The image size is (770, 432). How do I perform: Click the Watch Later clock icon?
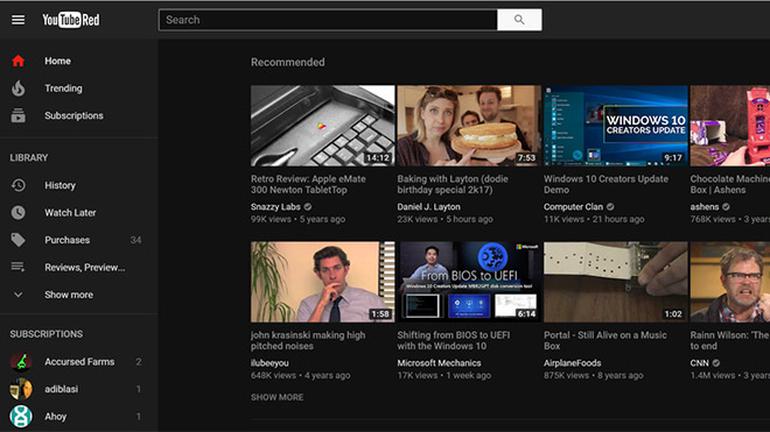click(x=18, y=213)
